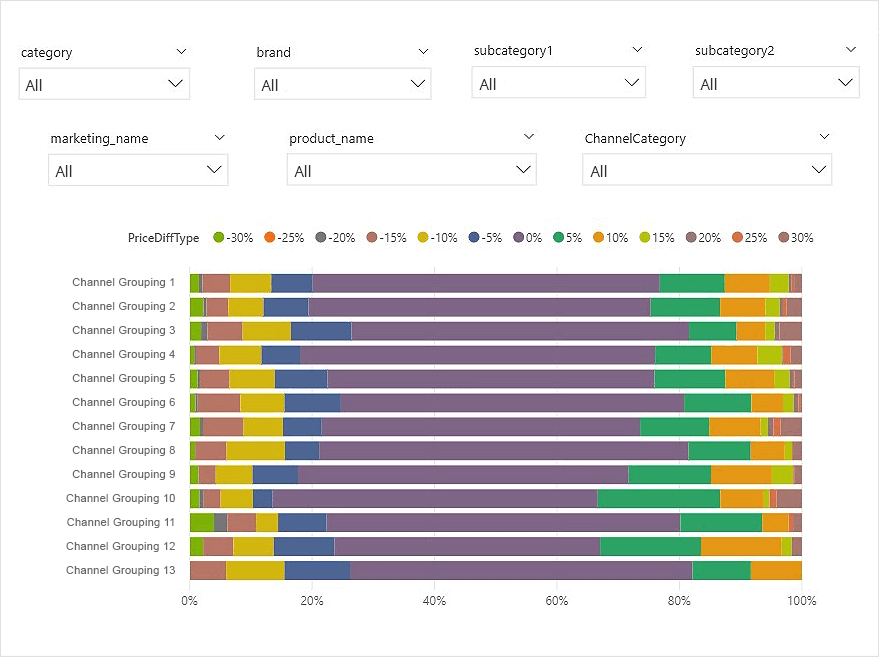Select the -5% blue segment of Channel Grouping 3
The image size is (879, 657).
(321, 331)
